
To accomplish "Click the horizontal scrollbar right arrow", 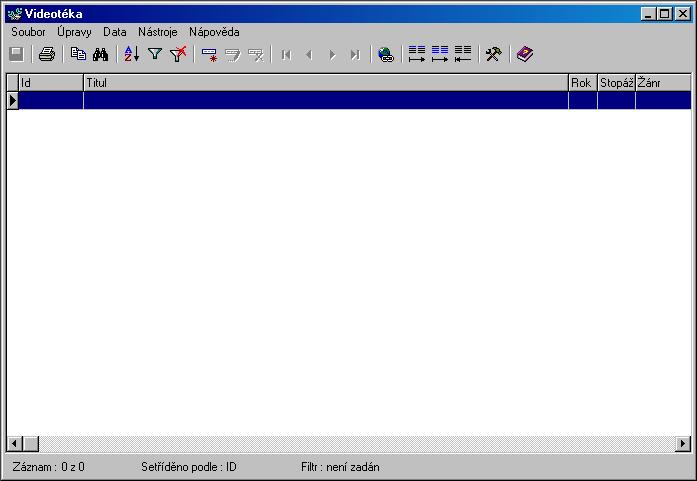I will pos(683,443).
